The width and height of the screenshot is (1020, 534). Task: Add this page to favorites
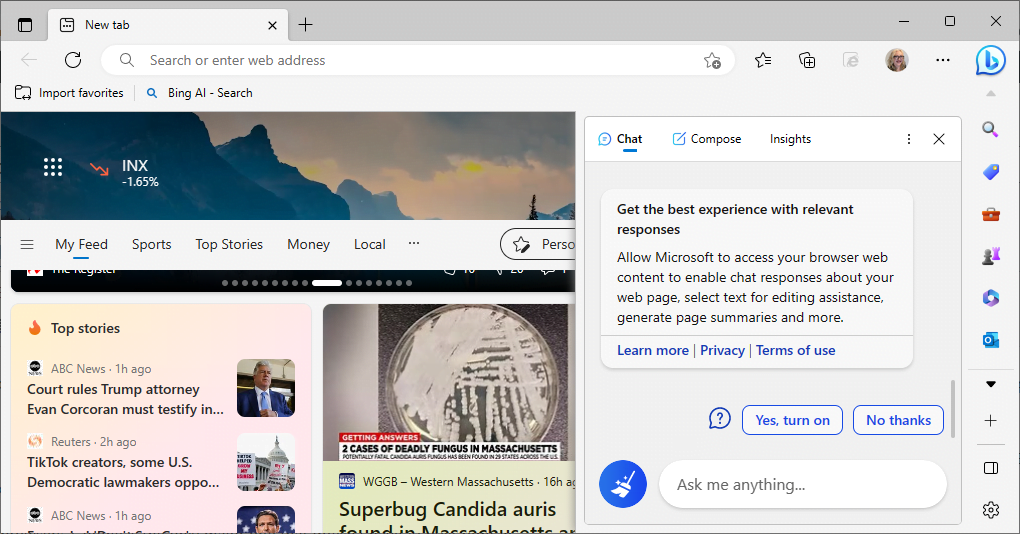[x=712, y=60]
